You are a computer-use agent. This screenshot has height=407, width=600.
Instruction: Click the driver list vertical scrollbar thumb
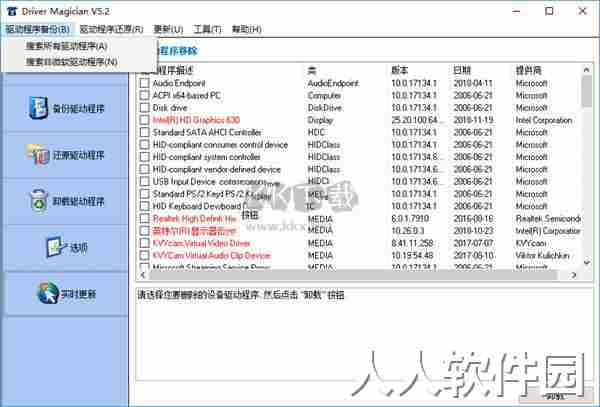click(586, 91)
